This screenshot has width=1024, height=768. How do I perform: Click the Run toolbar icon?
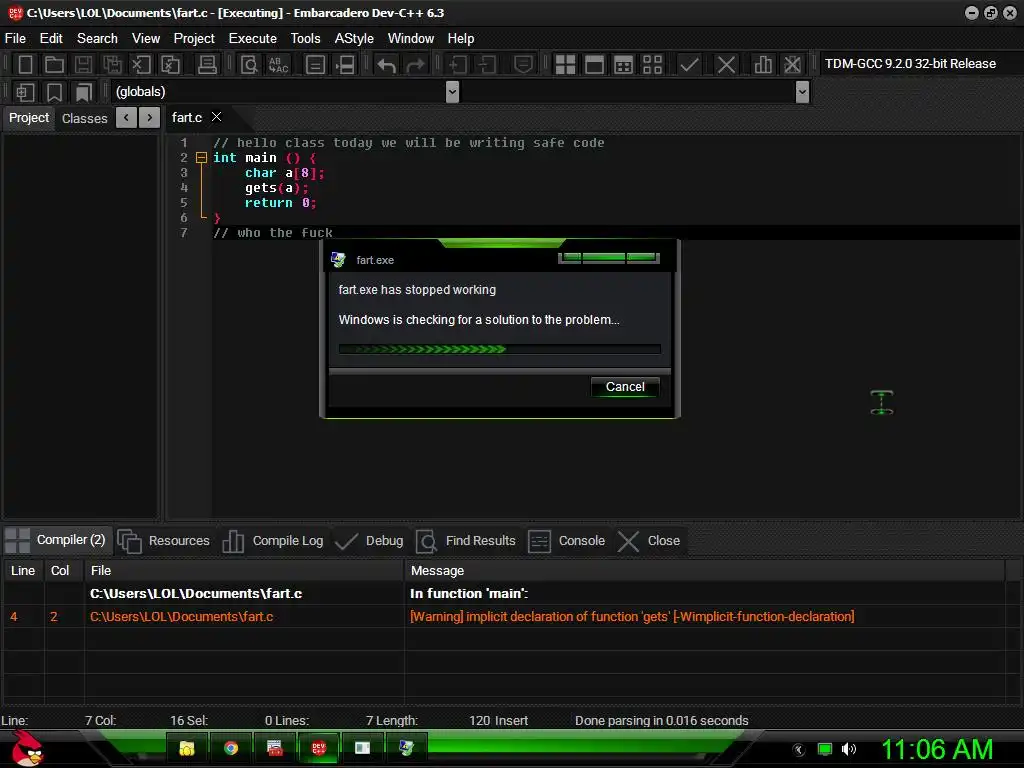click(x=594, y=64)
